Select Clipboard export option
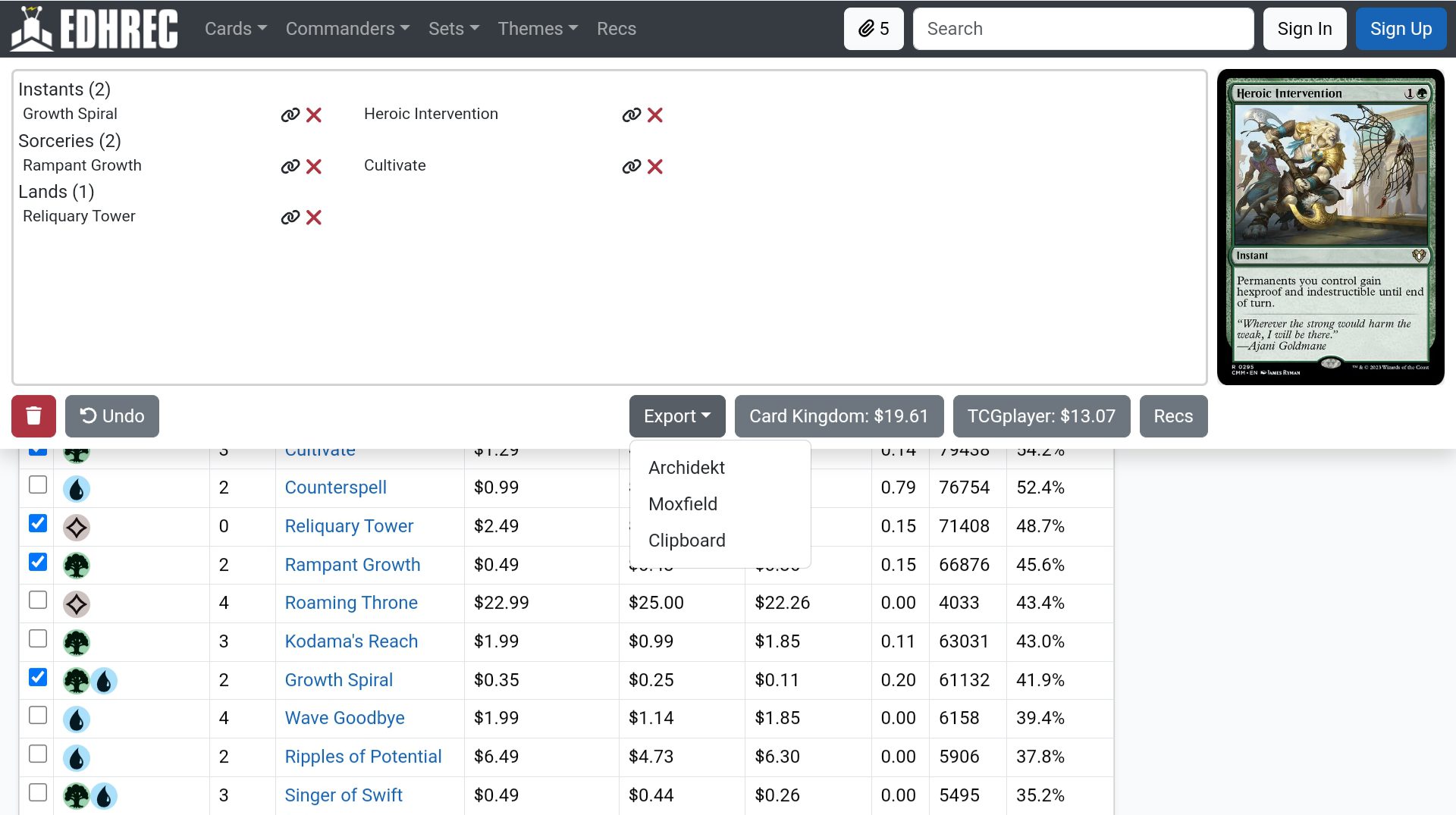The width and height of the screenshot is (1456, 815). coord(686,541)
